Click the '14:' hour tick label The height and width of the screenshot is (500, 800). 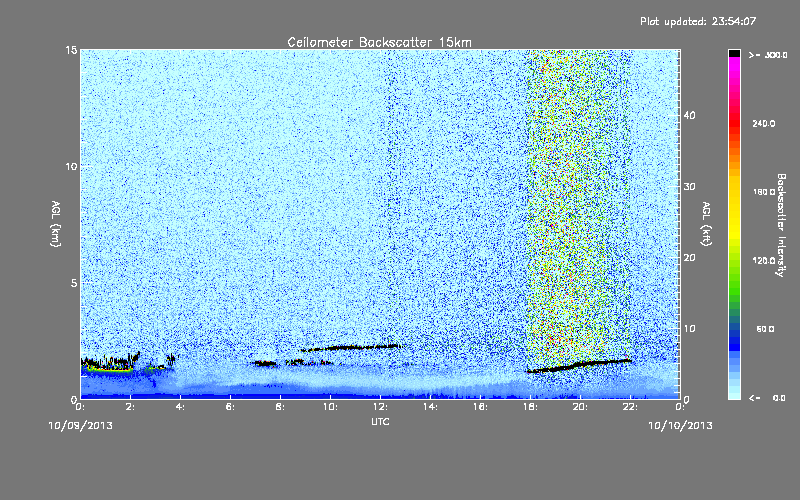point(430,407)
